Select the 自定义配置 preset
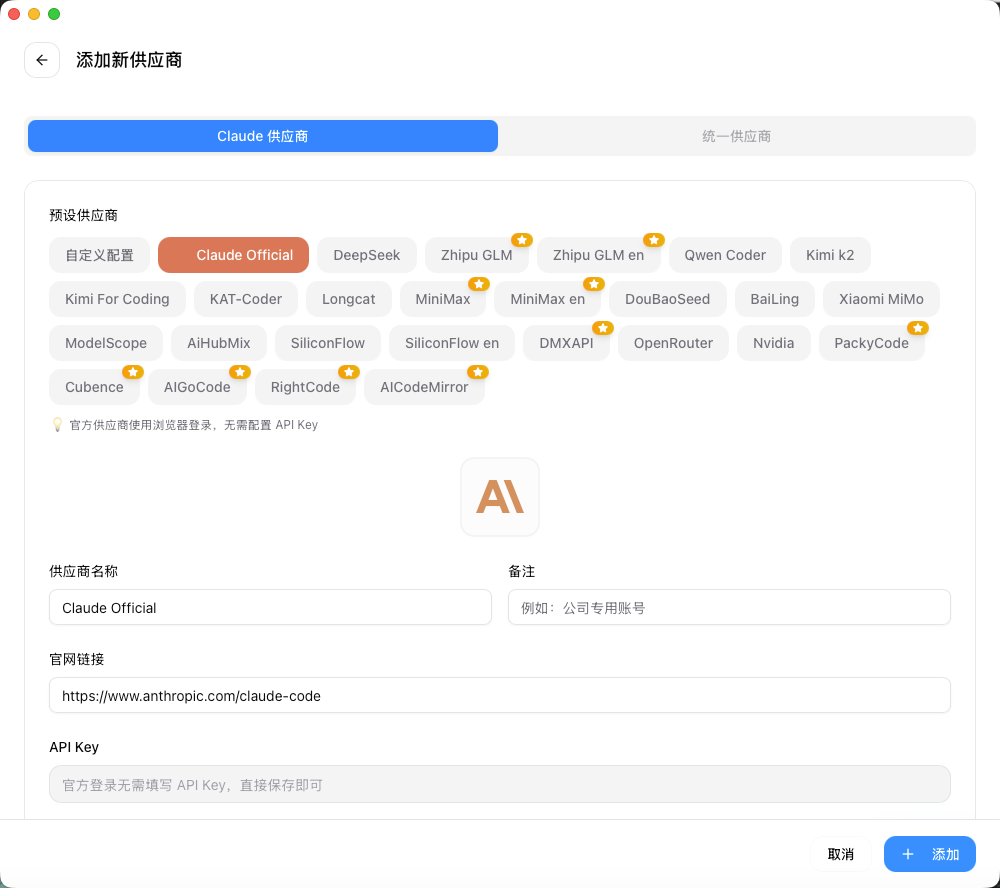Image resolution: width=1000 pixels, height=888 pixels. click(99, 255)
